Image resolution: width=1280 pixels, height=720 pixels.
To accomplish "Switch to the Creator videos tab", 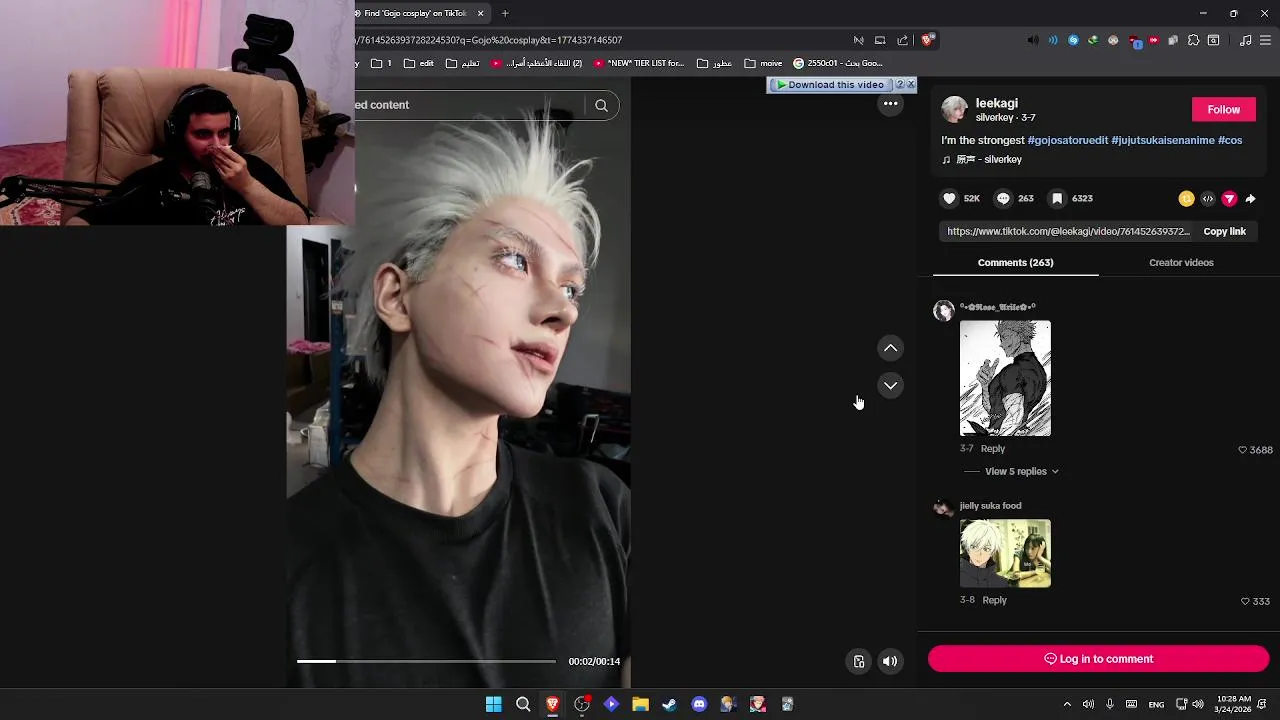I will pyautogui.click(x=1181, y=263).
